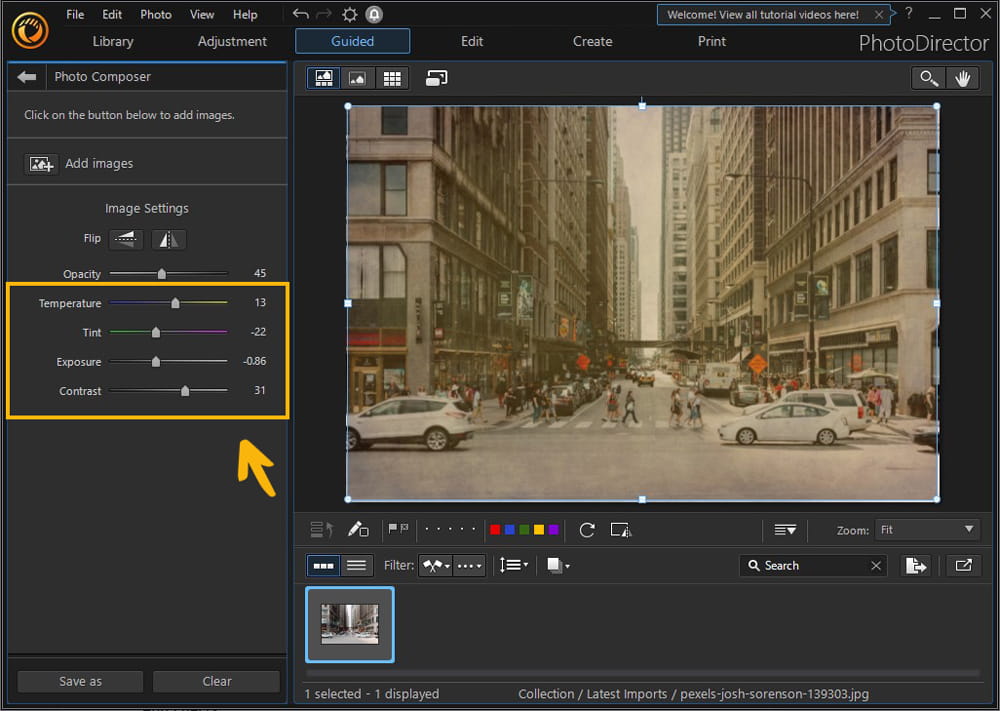Switch to grid-only view mode
Screen dimensions: 1000x711
click(x=392, y=78)
